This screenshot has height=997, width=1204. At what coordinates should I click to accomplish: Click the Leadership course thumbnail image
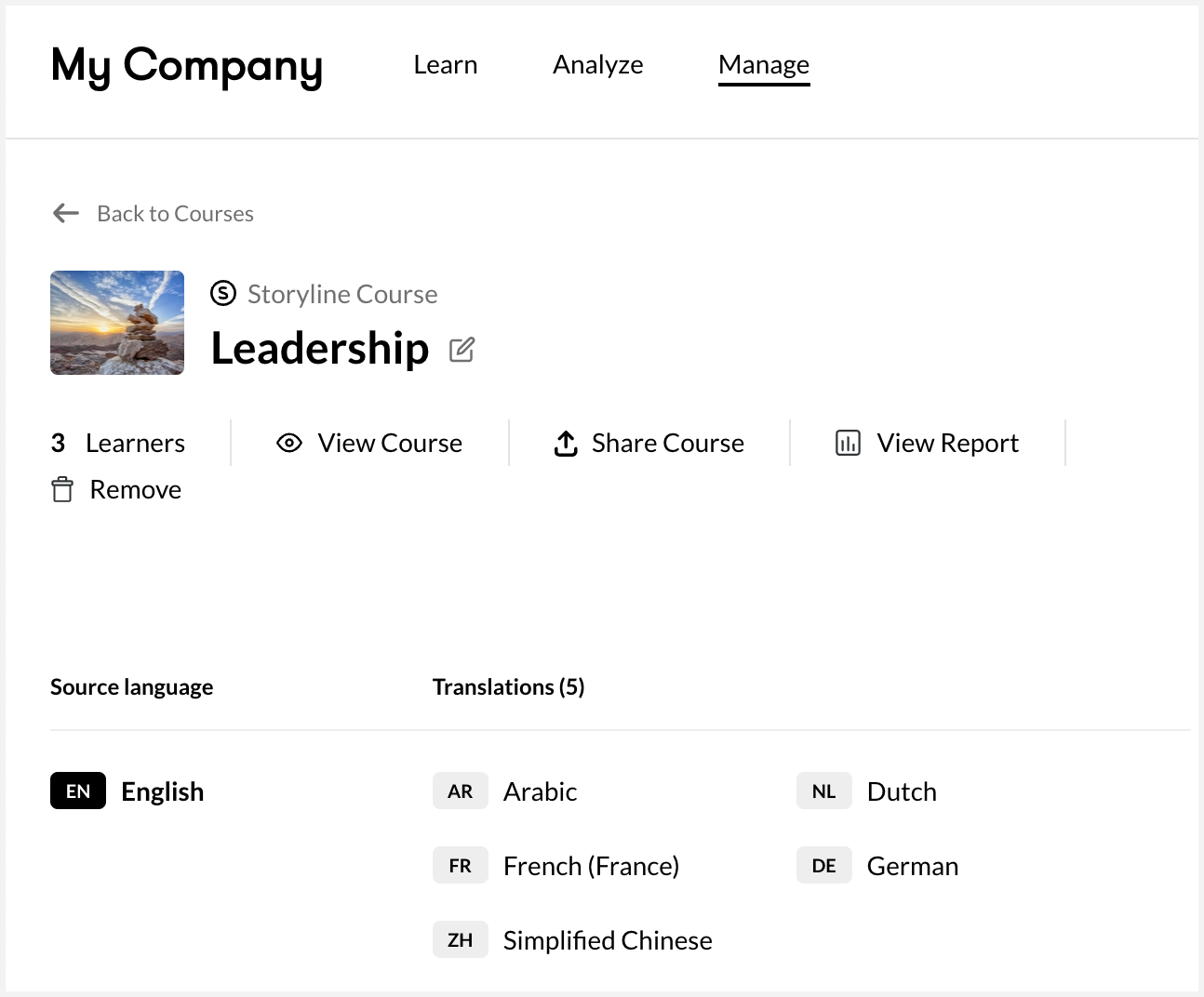tap(116, 323)
